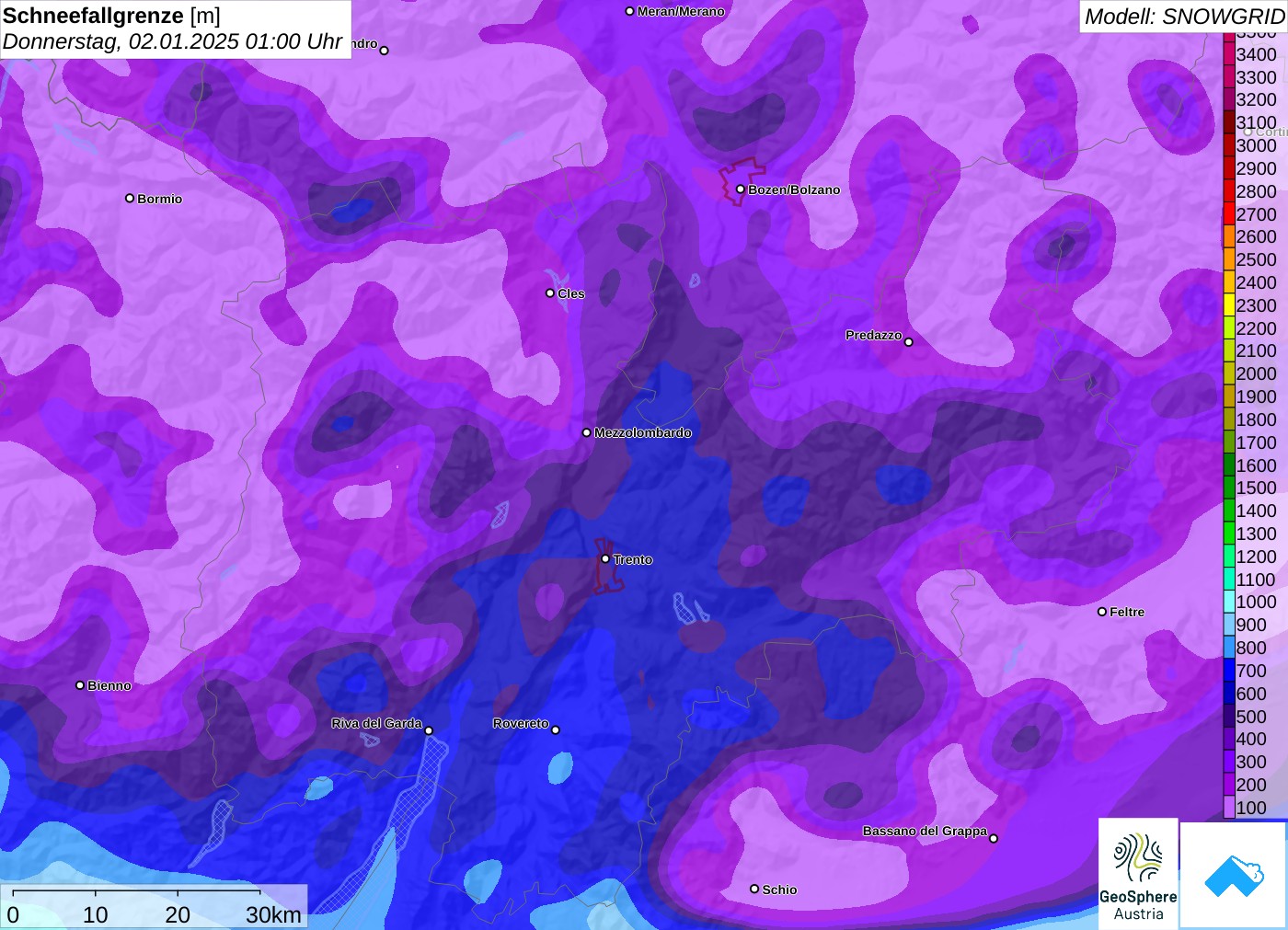Click the Schio location marker dot
The height and width of the screenshot is (930, 1288).
tap(754, 889)
